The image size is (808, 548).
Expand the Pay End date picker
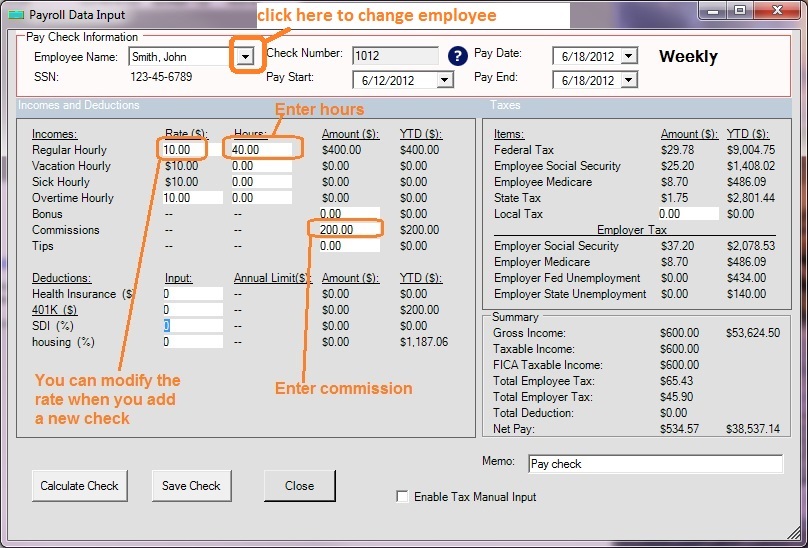[x=628, y=80]
